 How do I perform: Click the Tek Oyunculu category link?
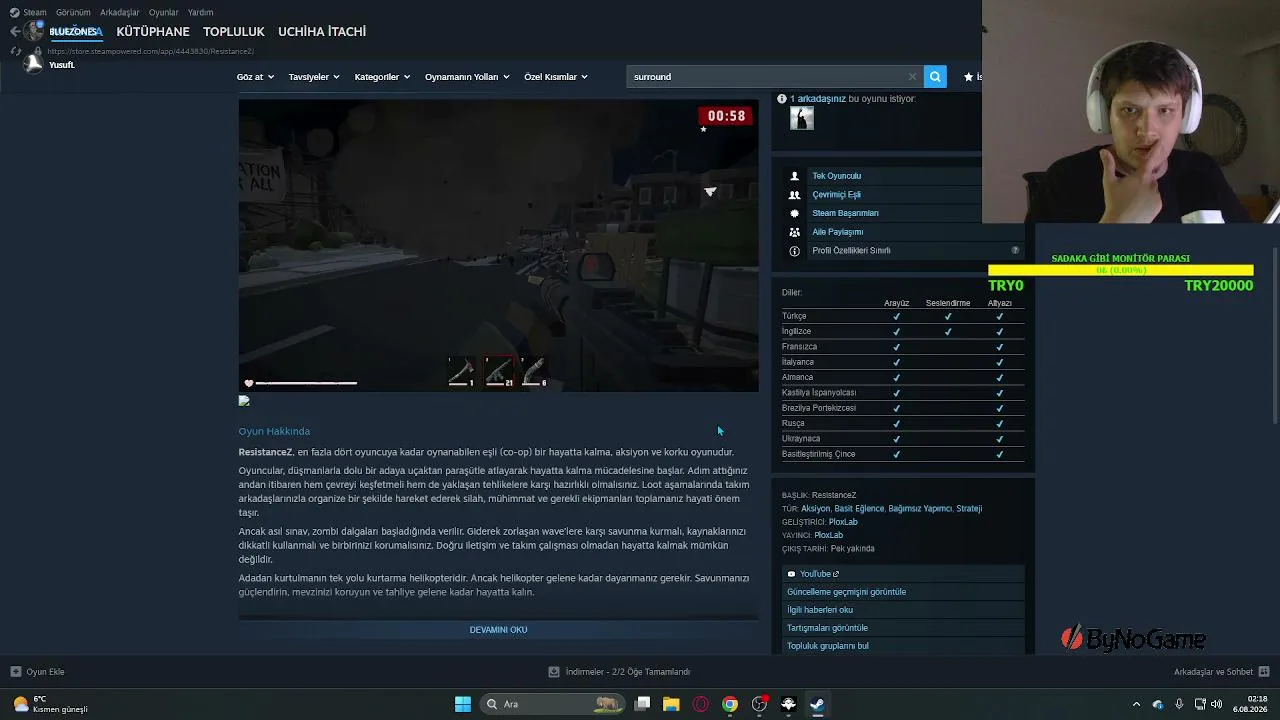click(836, 176)
